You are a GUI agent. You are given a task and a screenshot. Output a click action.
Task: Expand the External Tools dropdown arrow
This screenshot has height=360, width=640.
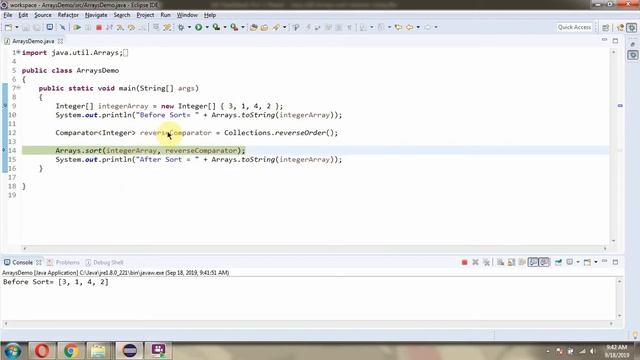tap(243, 27)
